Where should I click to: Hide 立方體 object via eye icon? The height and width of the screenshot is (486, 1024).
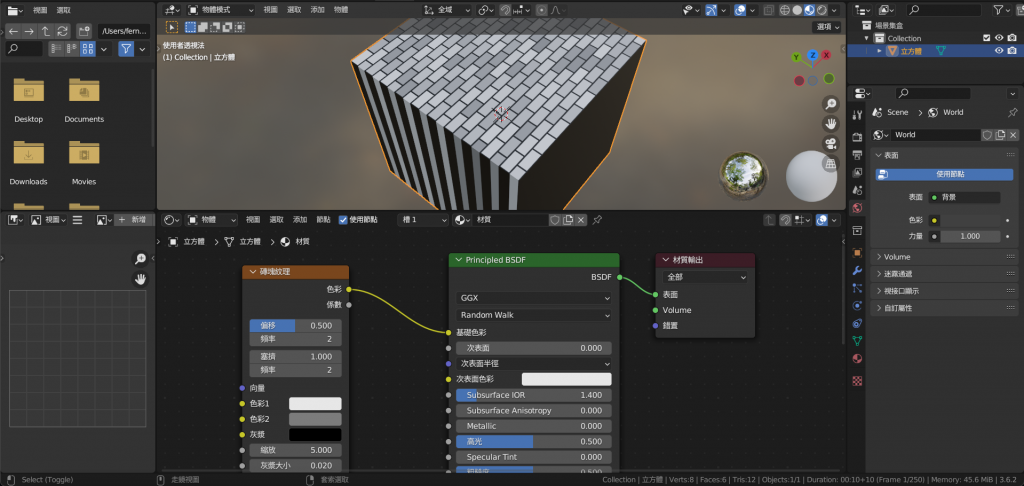(999, 50)
